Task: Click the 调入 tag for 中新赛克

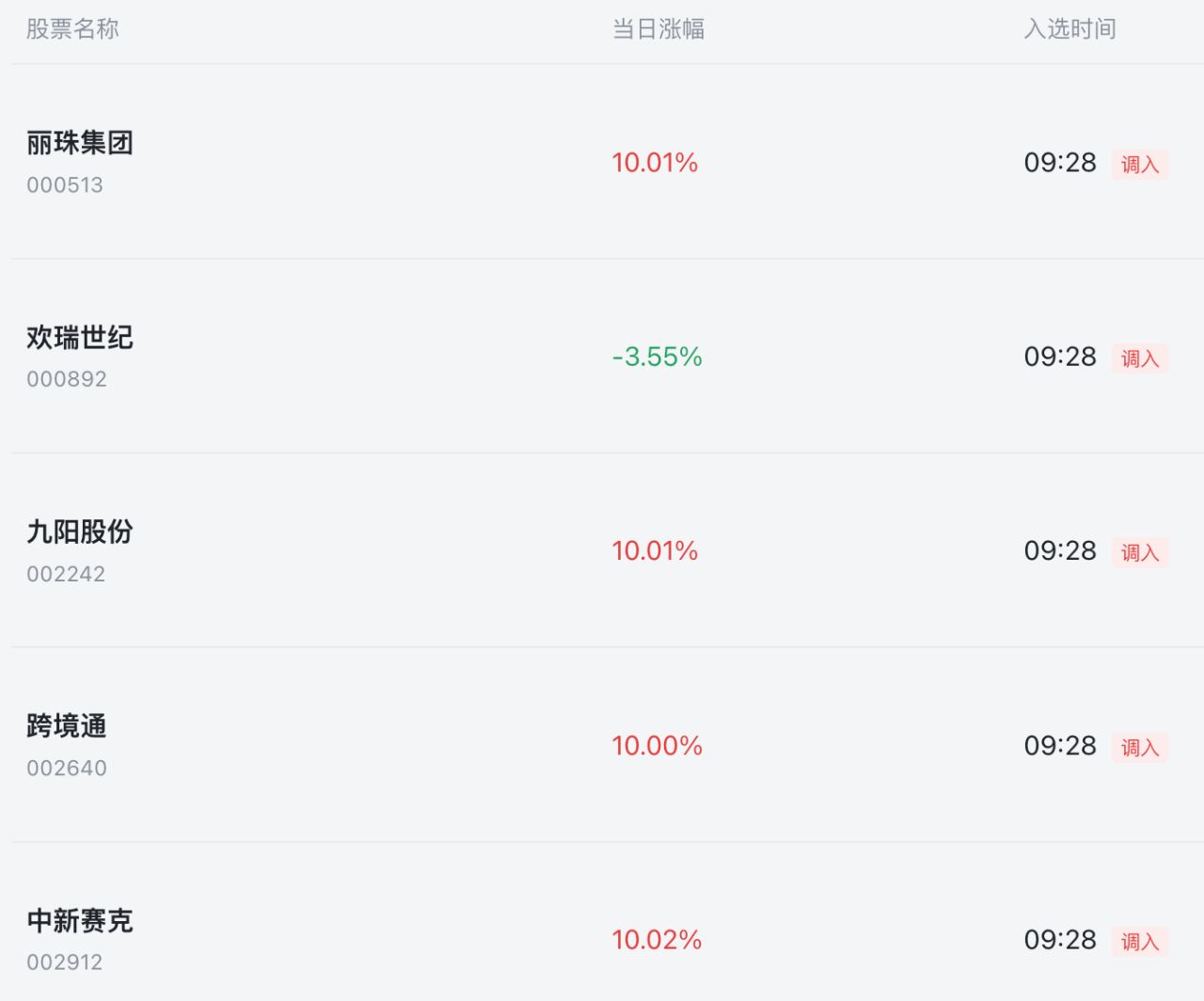Action: (x=1139, y=941)
